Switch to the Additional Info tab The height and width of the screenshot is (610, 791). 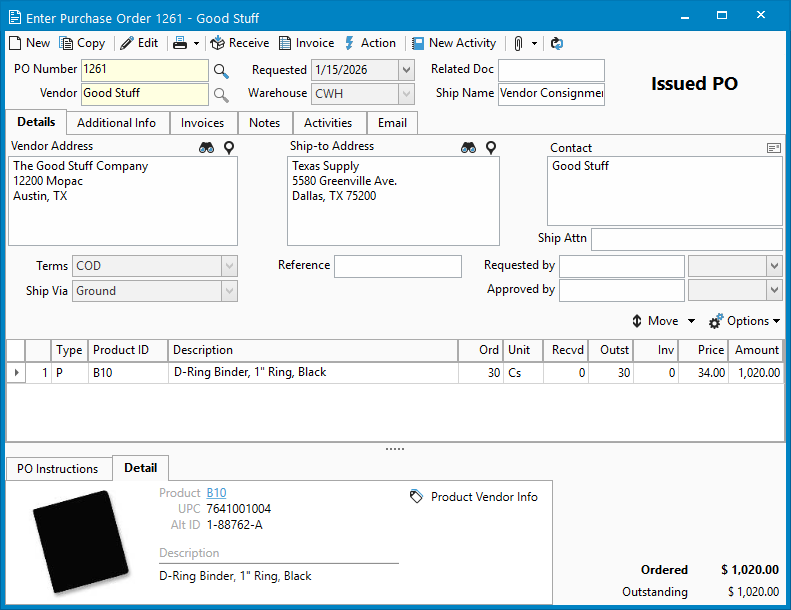(x=117, y=123)
